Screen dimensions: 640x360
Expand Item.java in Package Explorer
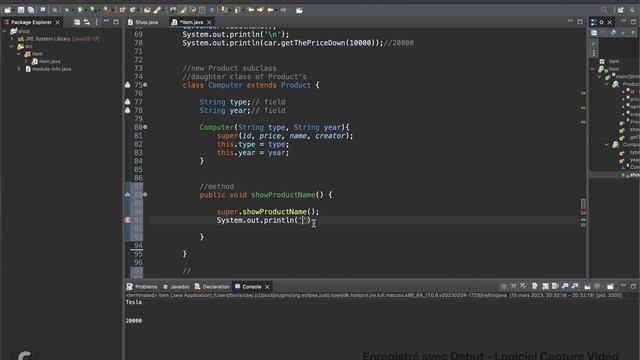tap(26, 61)
